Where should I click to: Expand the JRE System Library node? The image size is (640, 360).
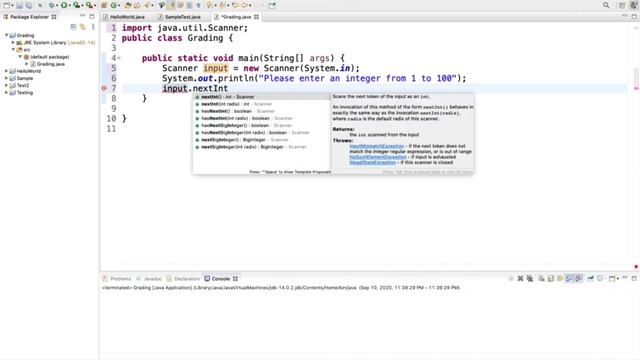pos(13,42)
